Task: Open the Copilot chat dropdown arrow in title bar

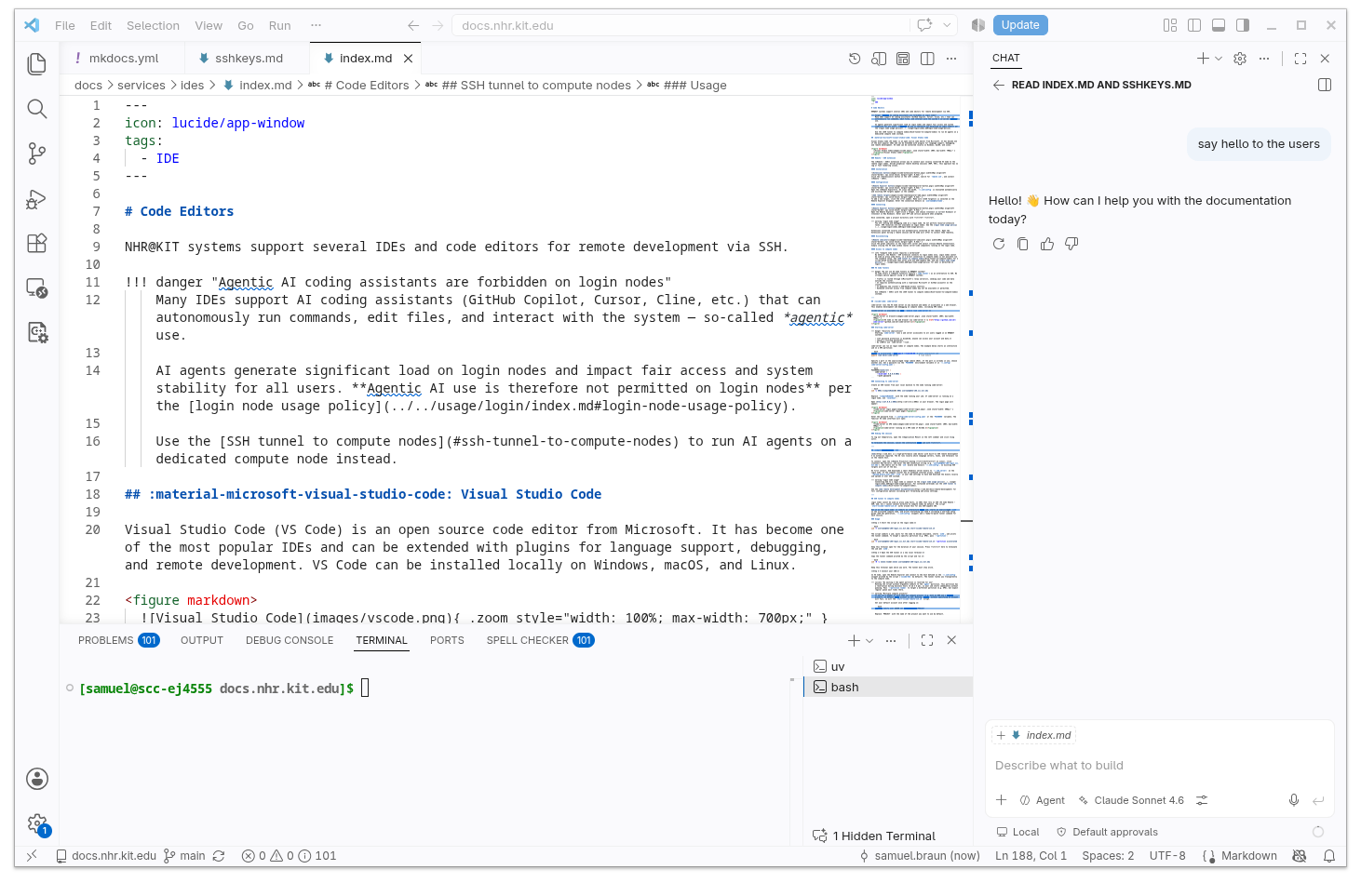Action: pos(947,25)
